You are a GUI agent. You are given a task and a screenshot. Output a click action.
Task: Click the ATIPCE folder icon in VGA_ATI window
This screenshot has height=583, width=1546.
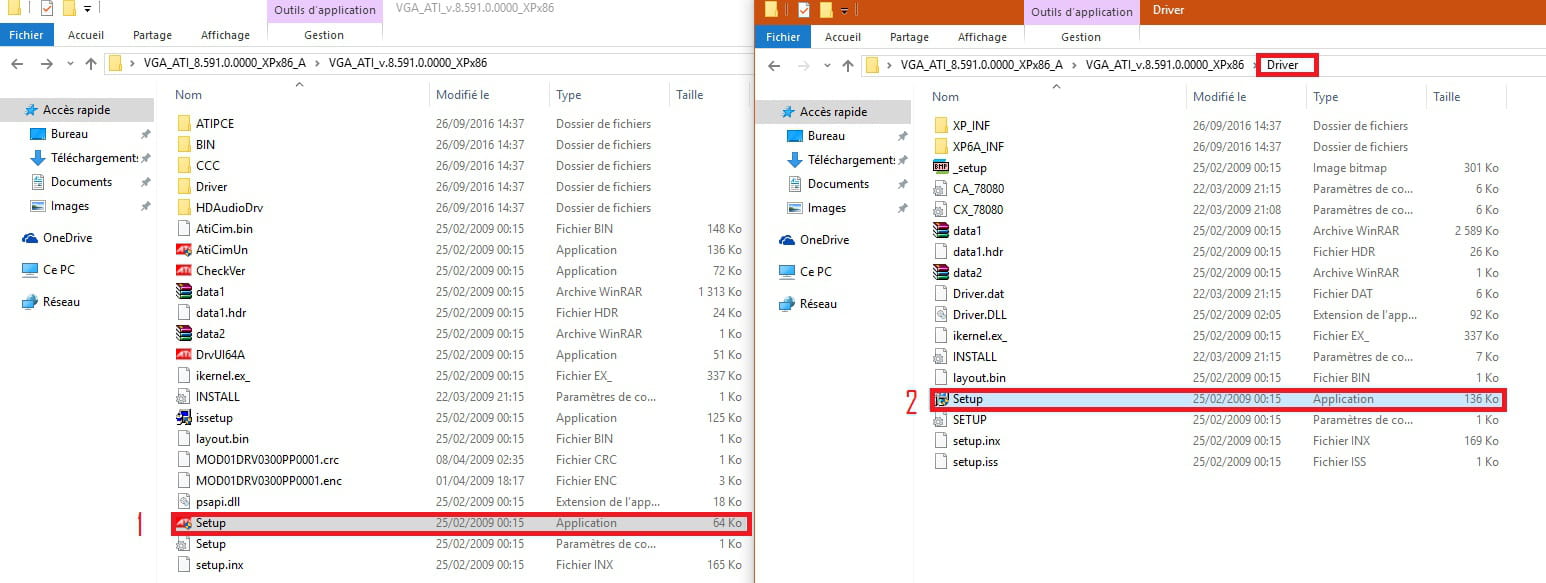183,124
